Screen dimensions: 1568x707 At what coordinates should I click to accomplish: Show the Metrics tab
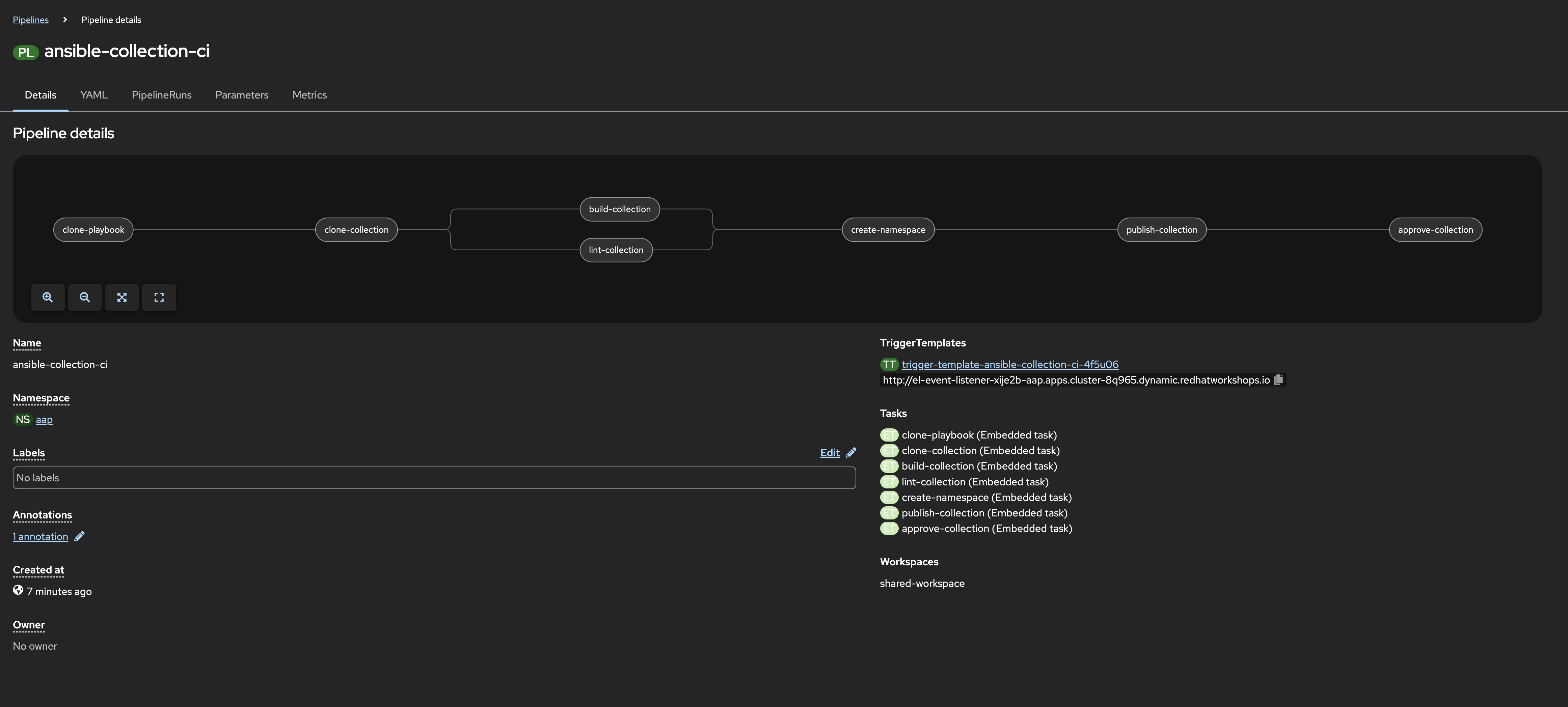(x=309, y=95)
